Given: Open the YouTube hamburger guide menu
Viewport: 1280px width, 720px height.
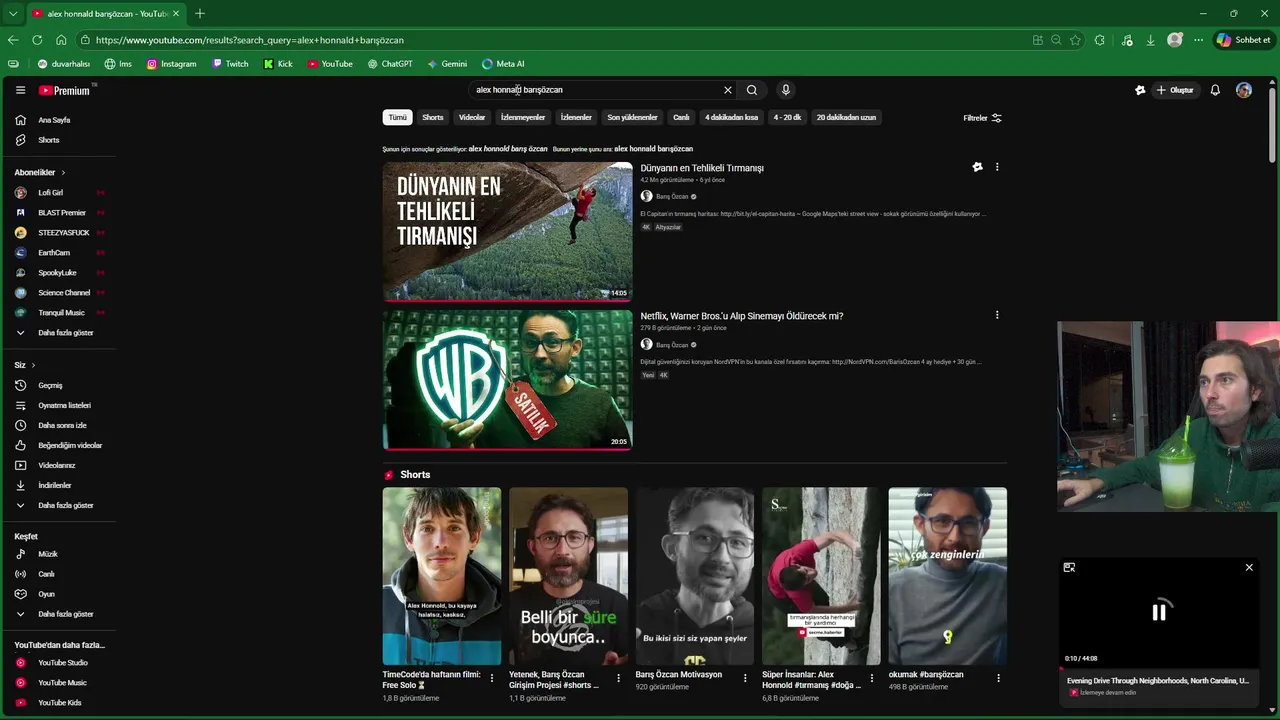Looking at the screenshot, I should click(20, 90).
